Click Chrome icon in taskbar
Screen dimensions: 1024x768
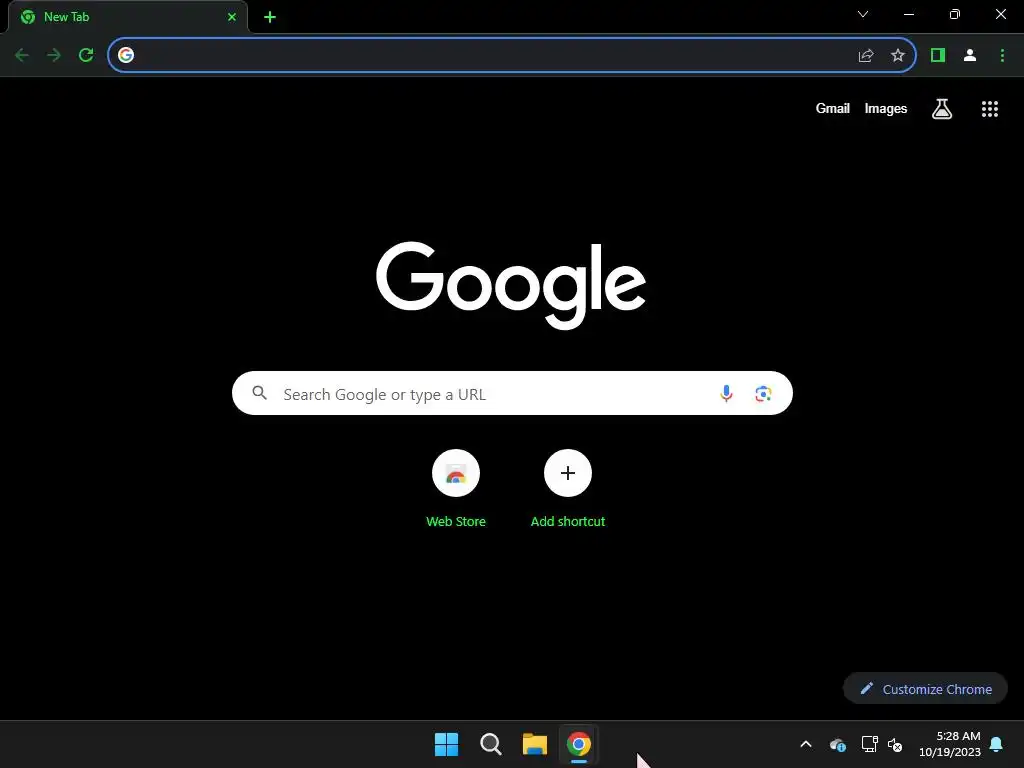[579, 744]
